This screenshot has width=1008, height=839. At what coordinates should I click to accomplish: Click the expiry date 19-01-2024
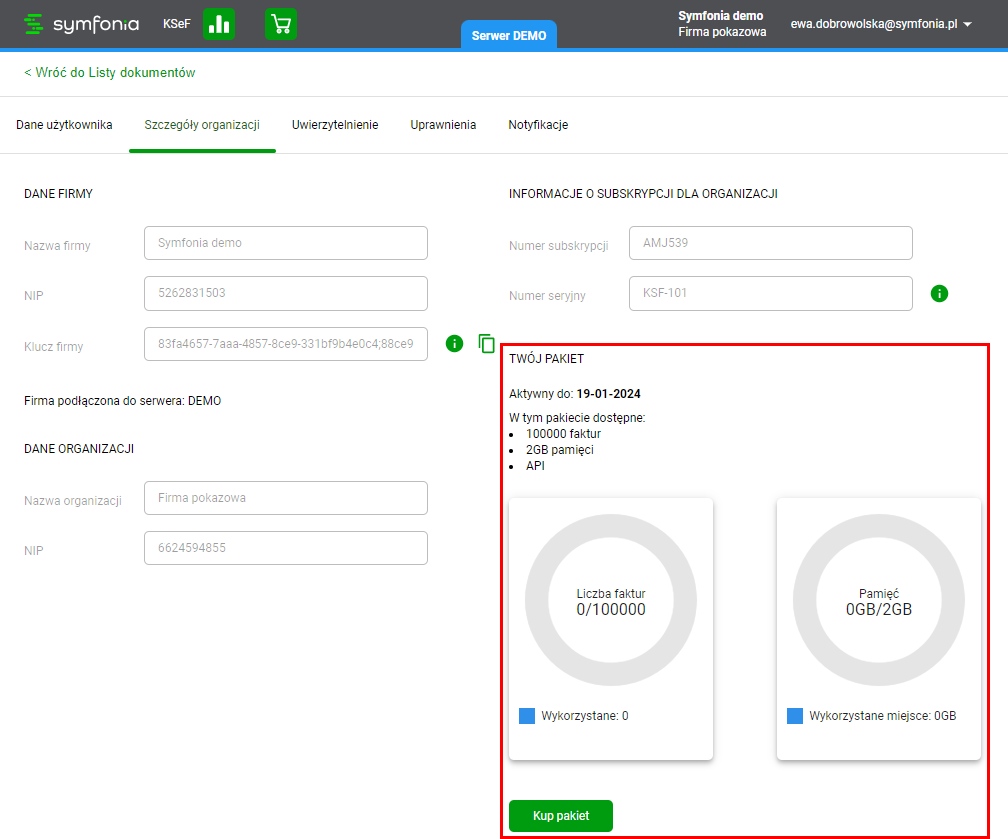click(608, 394)
